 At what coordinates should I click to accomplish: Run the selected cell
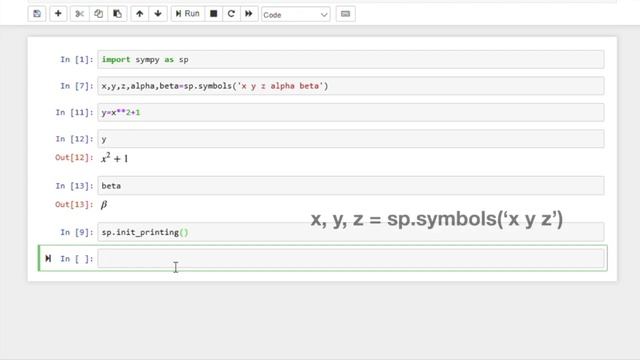[187, 14]
